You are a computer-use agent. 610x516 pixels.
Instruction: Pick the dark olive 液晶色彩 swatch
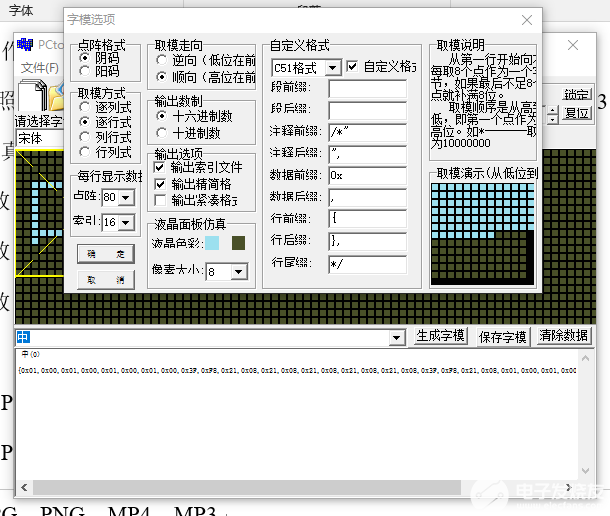point(238,243)
